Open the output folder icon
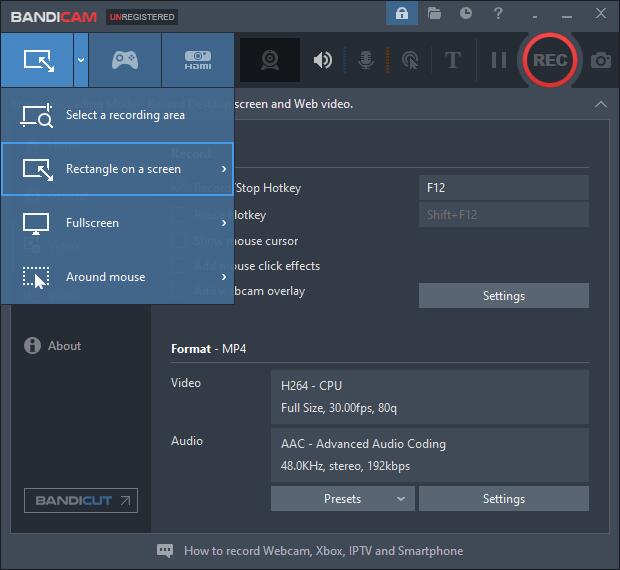 click(434, 13)
